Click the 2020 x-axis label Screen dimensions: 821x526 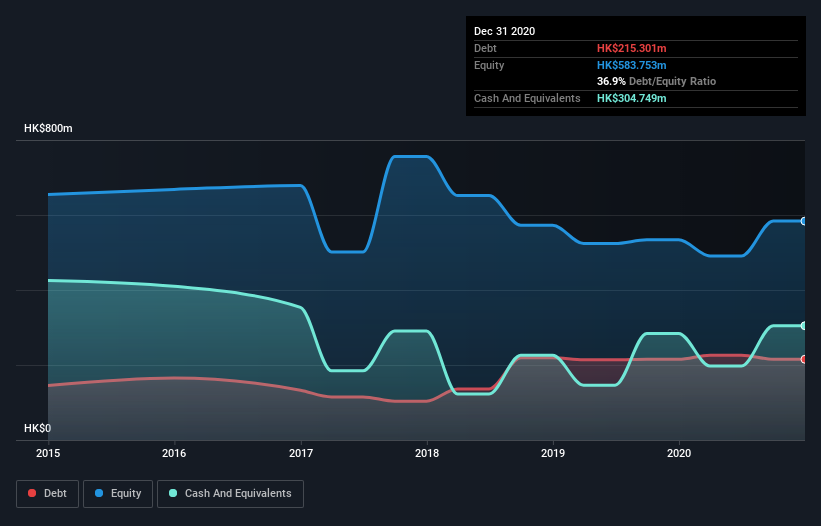pos(679,453)
